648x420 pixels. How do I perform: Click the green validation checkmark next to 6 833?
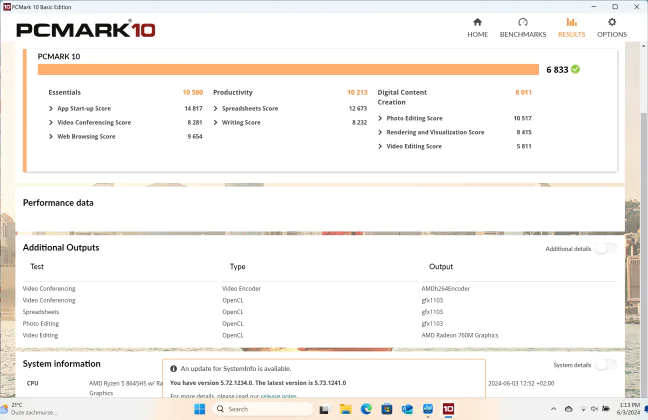click(x=575, y=69)
